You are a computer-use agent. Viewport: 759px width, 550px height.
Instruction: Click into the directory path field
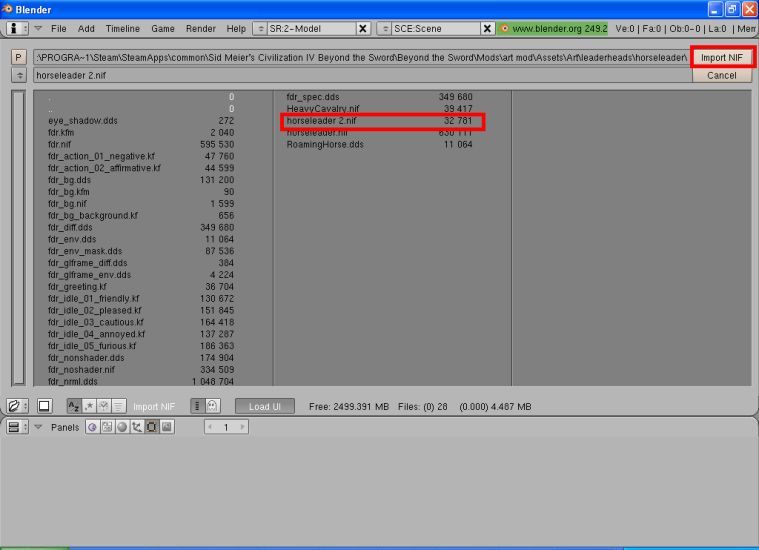[362, 58]
